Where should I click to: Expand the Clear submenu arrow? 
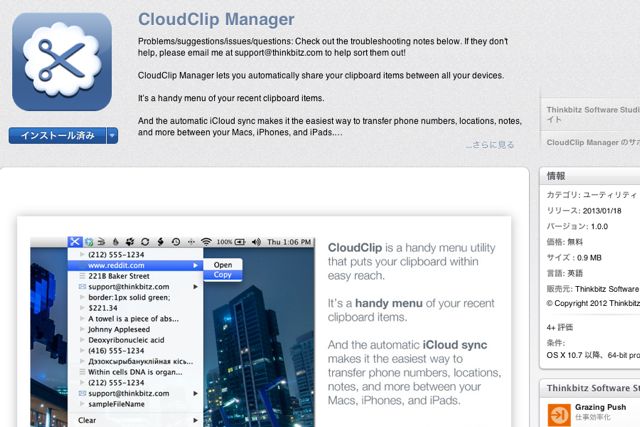tap(196, 420)
